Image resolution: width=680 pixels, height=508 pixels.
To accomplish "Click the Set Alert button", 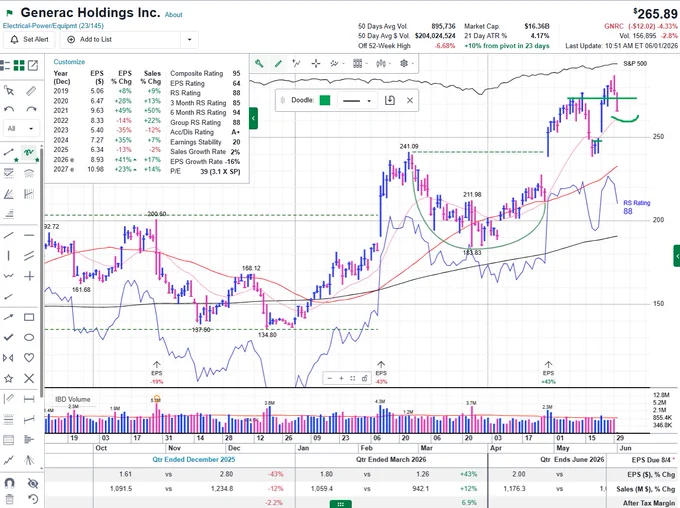I will [29, 39].
